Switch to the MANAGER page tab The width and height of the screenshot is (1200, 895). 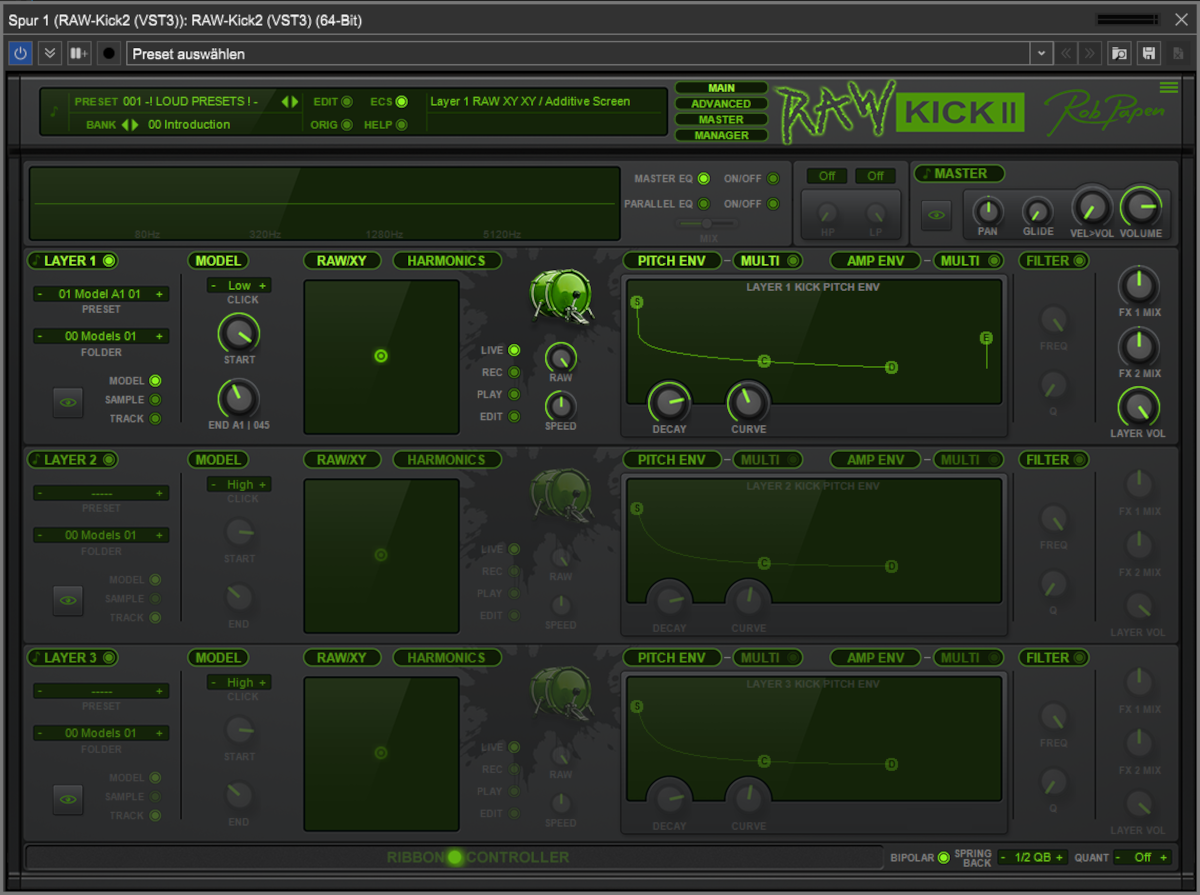pos(721,135)
